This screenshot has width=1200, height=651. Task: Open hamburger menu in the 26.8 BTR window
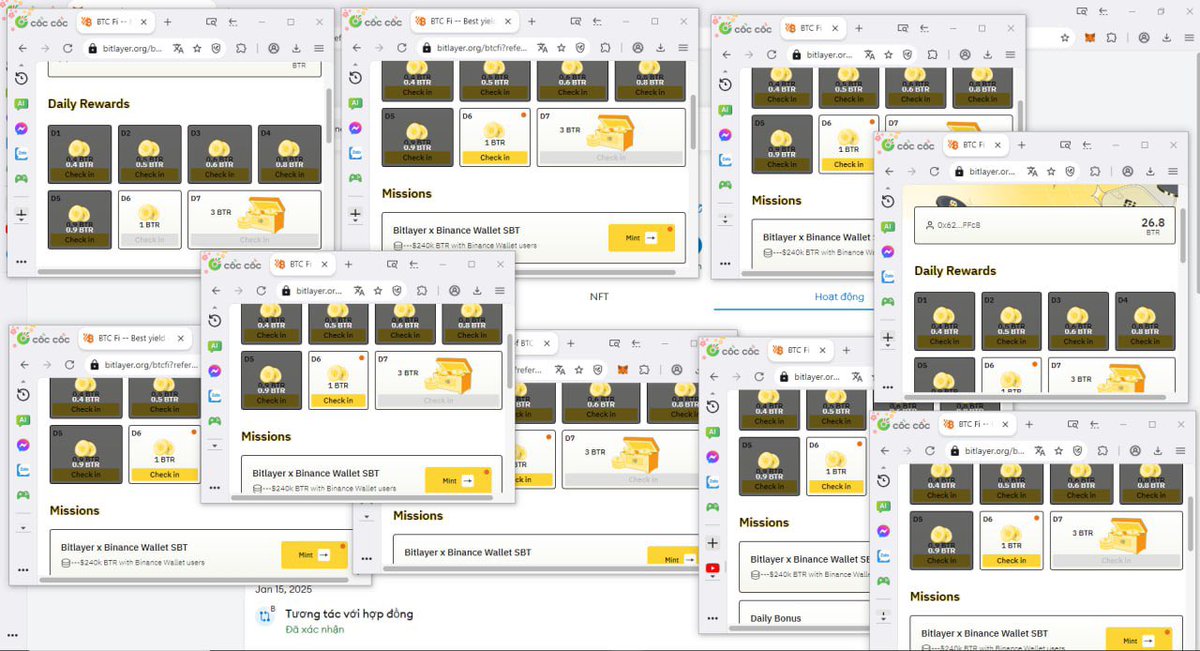click(1173, 171)
